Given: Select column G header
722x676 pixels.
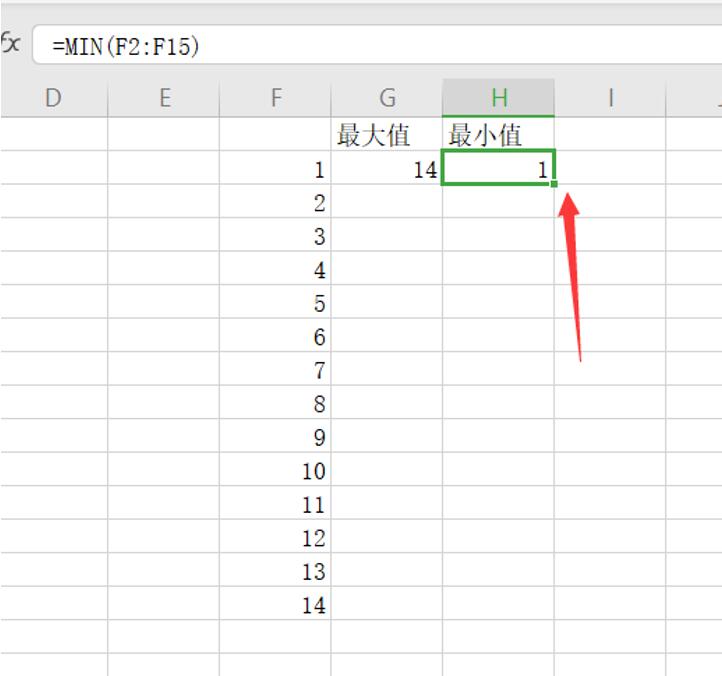Looking at the screenshot, I should (387, 98).
